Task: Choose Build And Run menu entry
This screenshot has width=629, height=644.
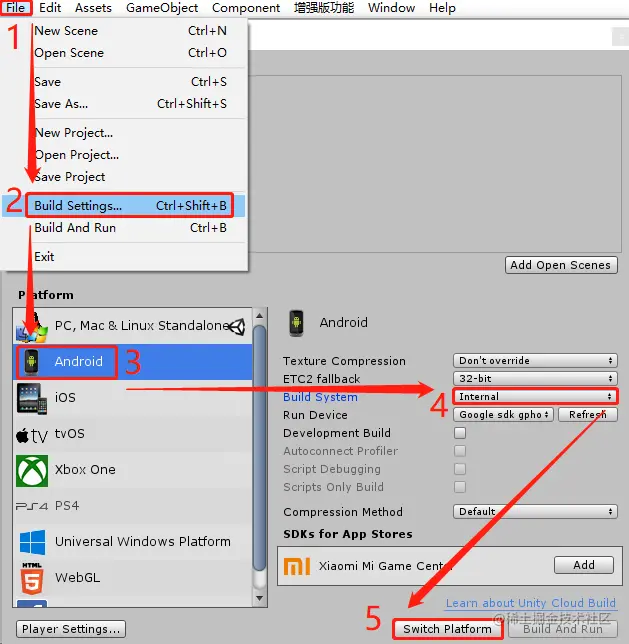Action: coord(124,228)
